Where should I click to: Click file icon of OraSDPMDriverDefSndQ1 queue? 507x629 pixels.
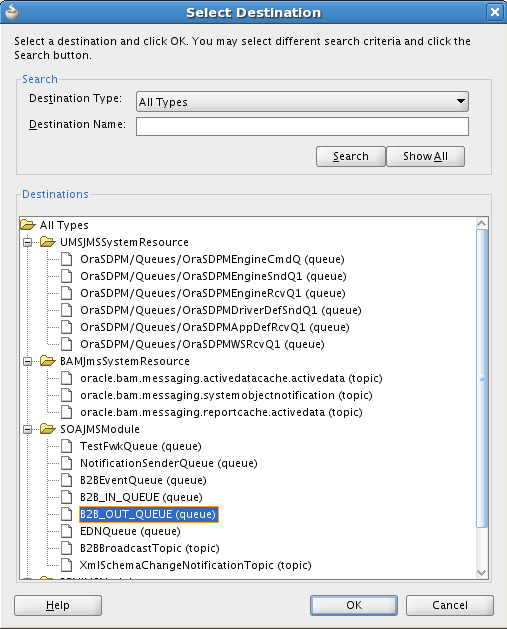pos(67,310)
